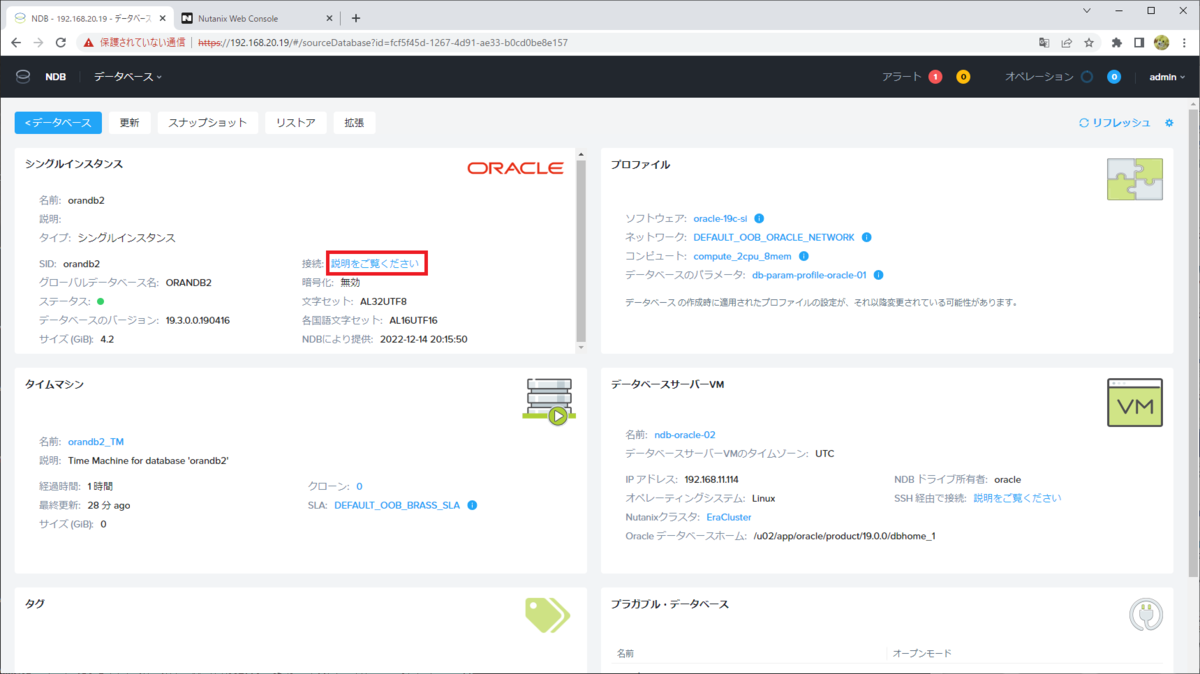Click the browser address bar URL
The image size is (1200, 674).
click(x=383, y=43)
